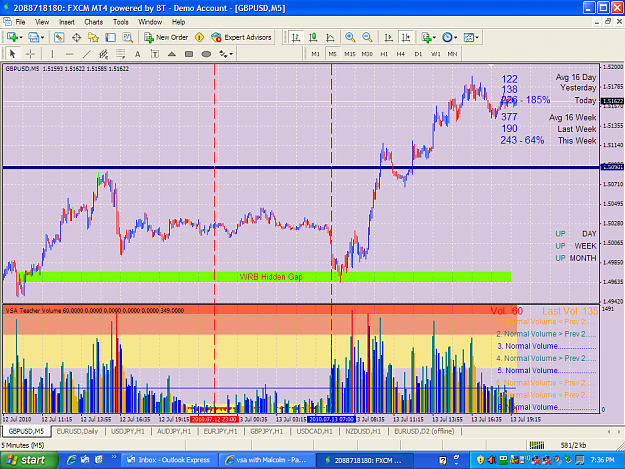The image size is (625, 469).
Task: Toggle Chart Shift
Action: point(406,37)
